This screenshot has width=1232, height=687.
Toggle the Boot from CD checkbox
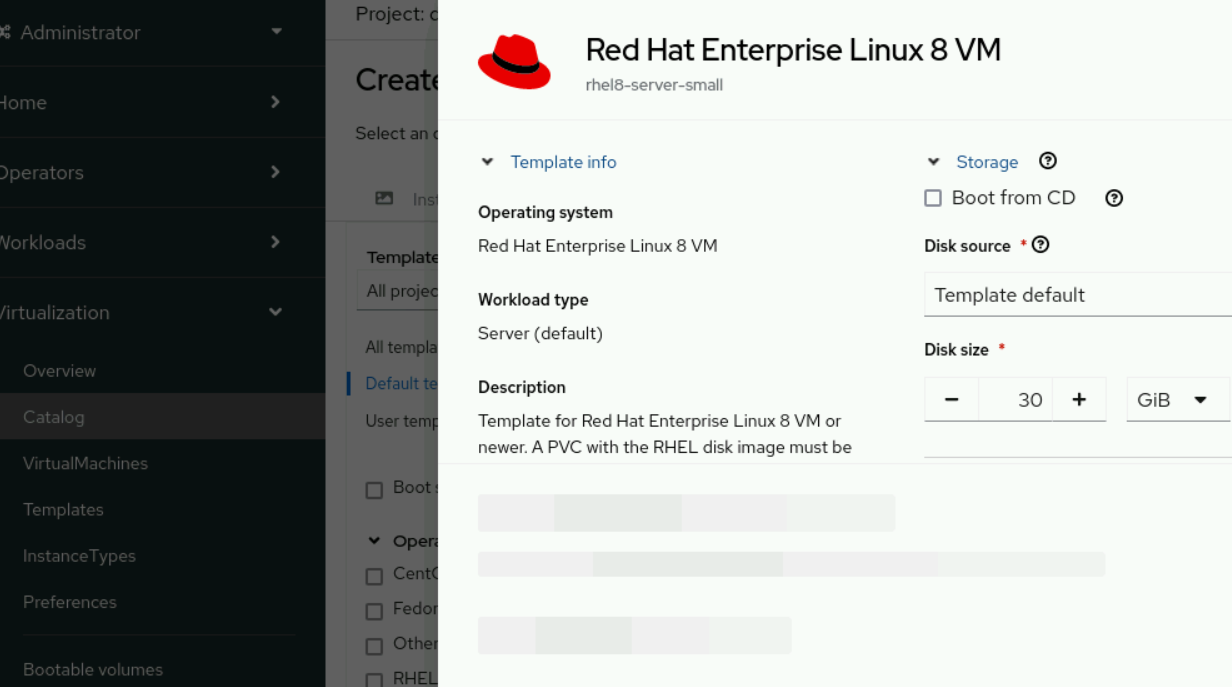[x=933, y=198]
